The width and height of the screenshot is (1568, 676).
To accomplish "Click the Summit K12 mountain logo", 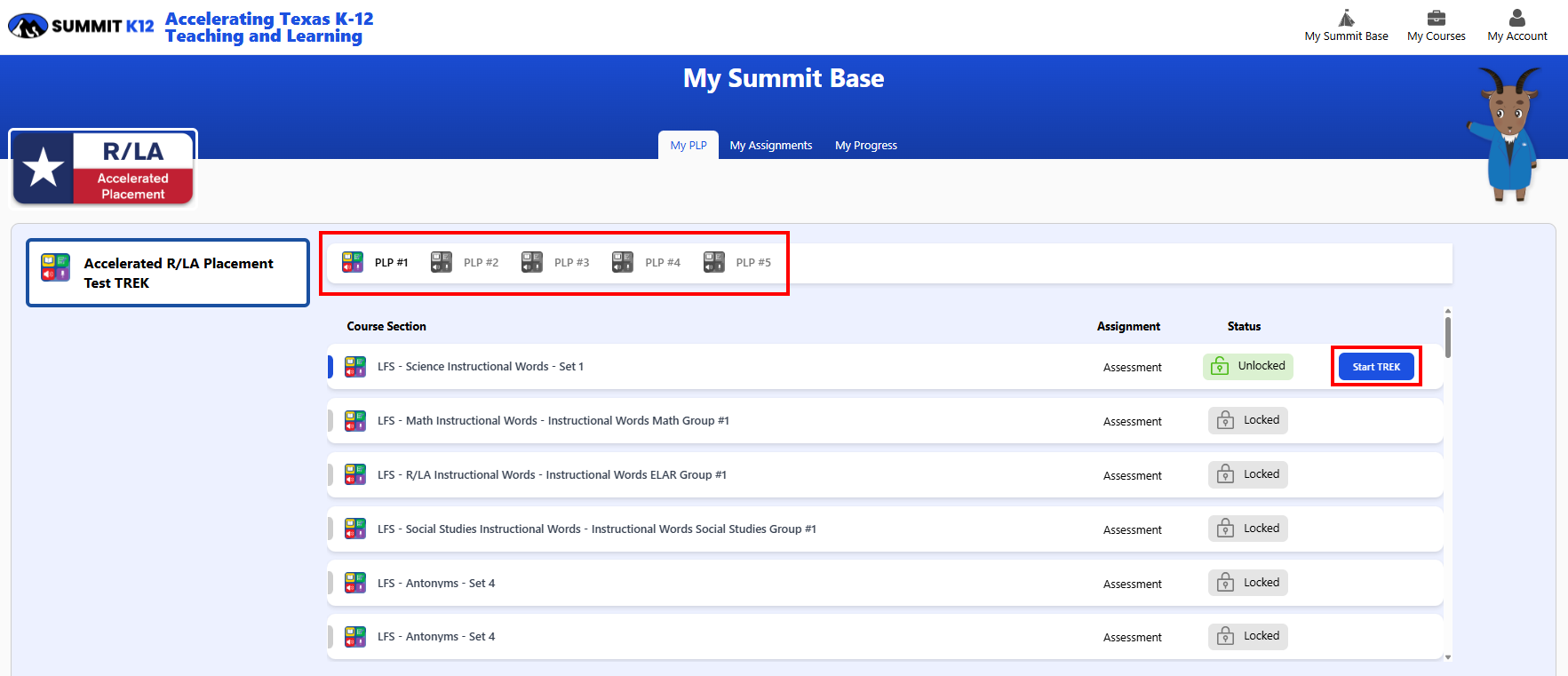I will [28, 27].
